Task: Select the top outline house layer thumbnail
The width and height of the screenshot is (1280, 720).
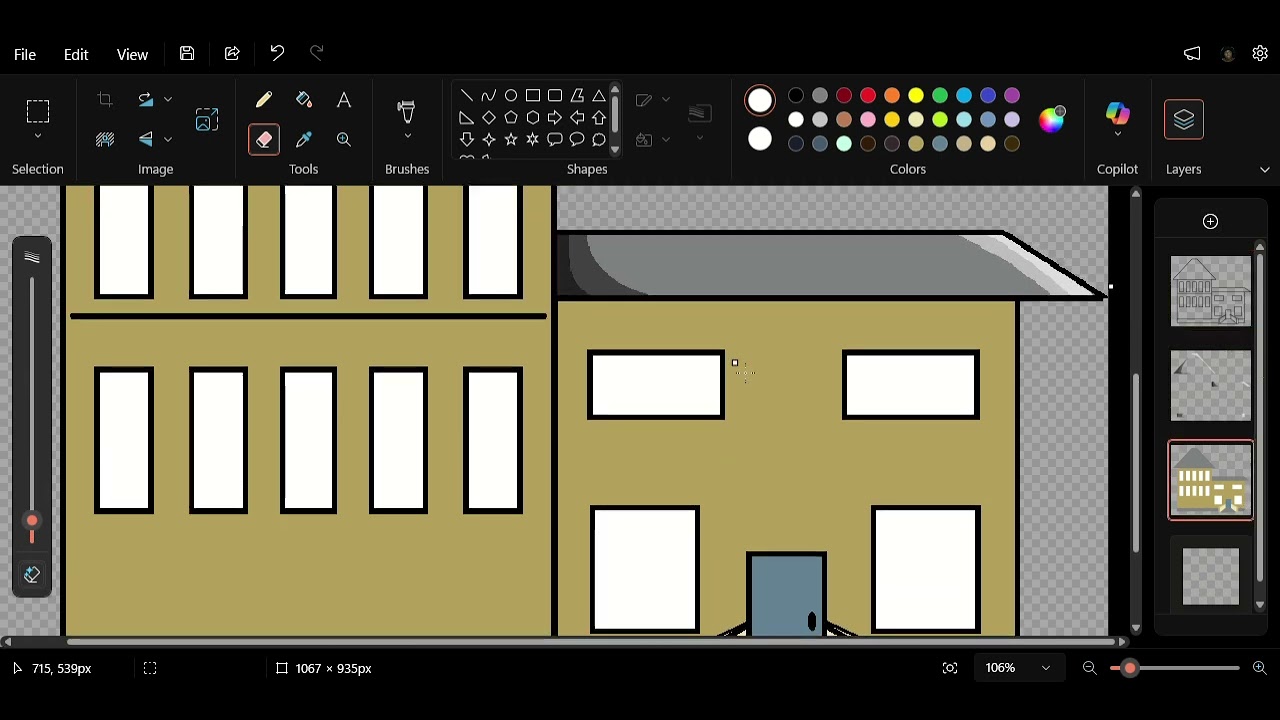Action: coord(1211,291)
